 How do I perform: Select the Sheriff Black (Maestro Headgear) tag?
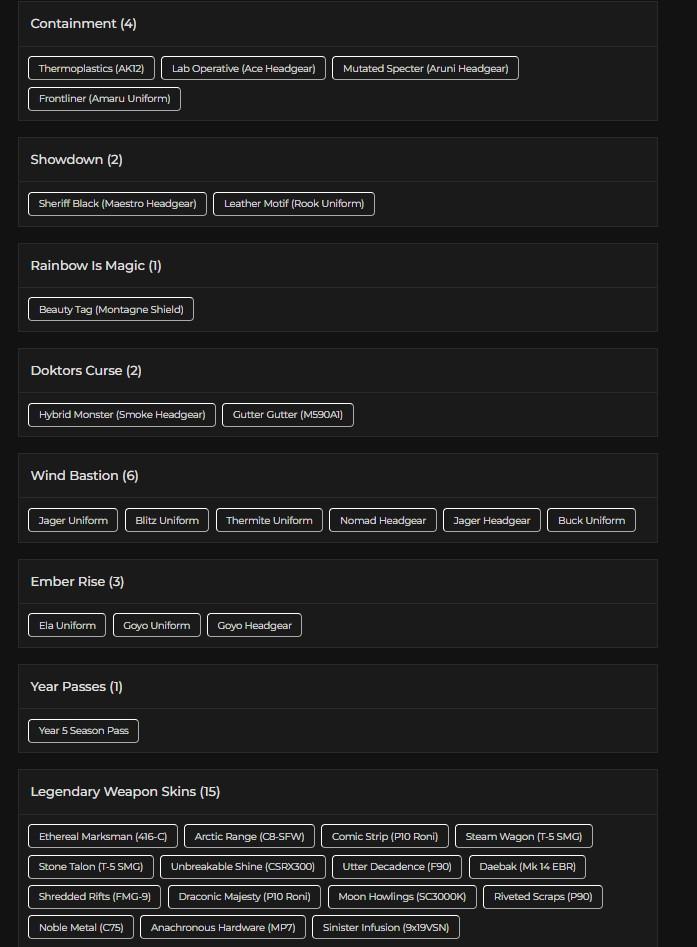click(x=117, y=204)
